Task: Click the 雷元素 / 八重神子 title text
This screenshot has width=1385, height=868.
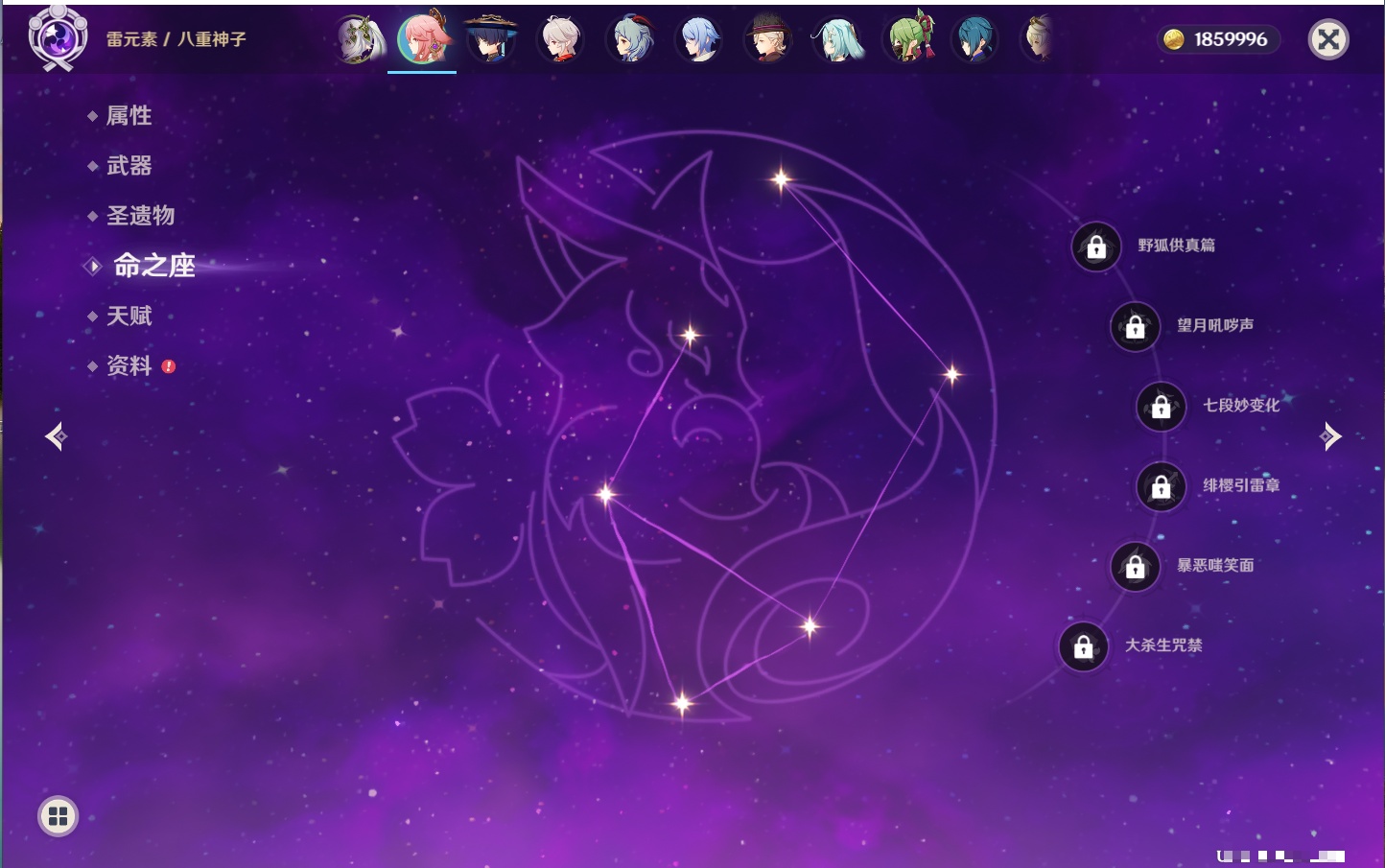Action: click(176, 39)
